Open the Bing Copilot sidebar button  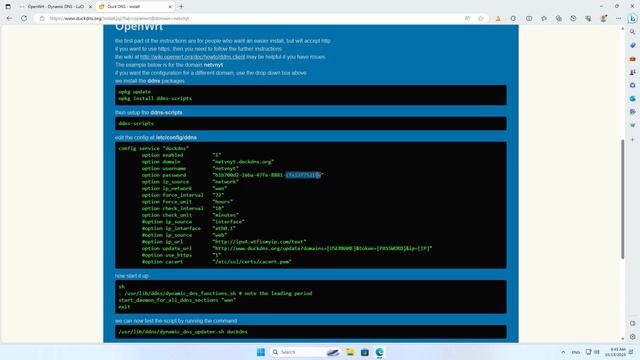point(632,18)
